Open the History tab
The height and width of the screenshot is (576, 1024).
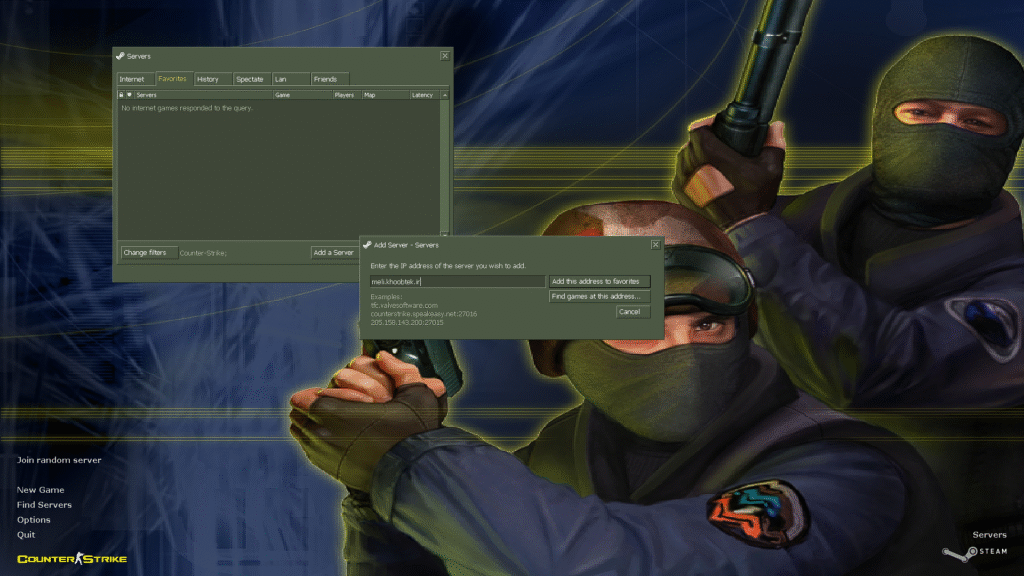(208, 79)
